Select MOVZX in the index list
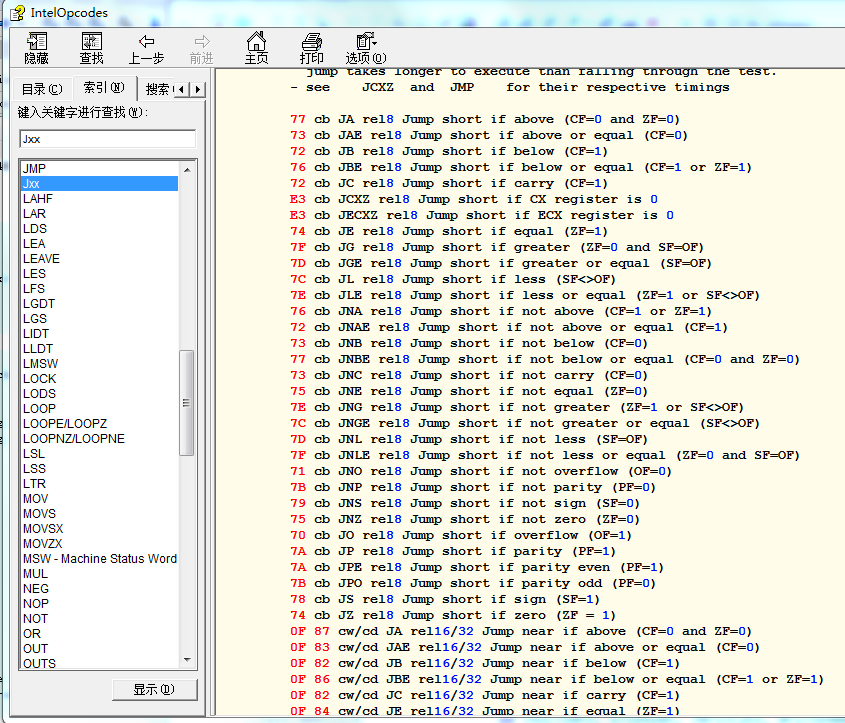845x723 pixels. pos(100,544)
